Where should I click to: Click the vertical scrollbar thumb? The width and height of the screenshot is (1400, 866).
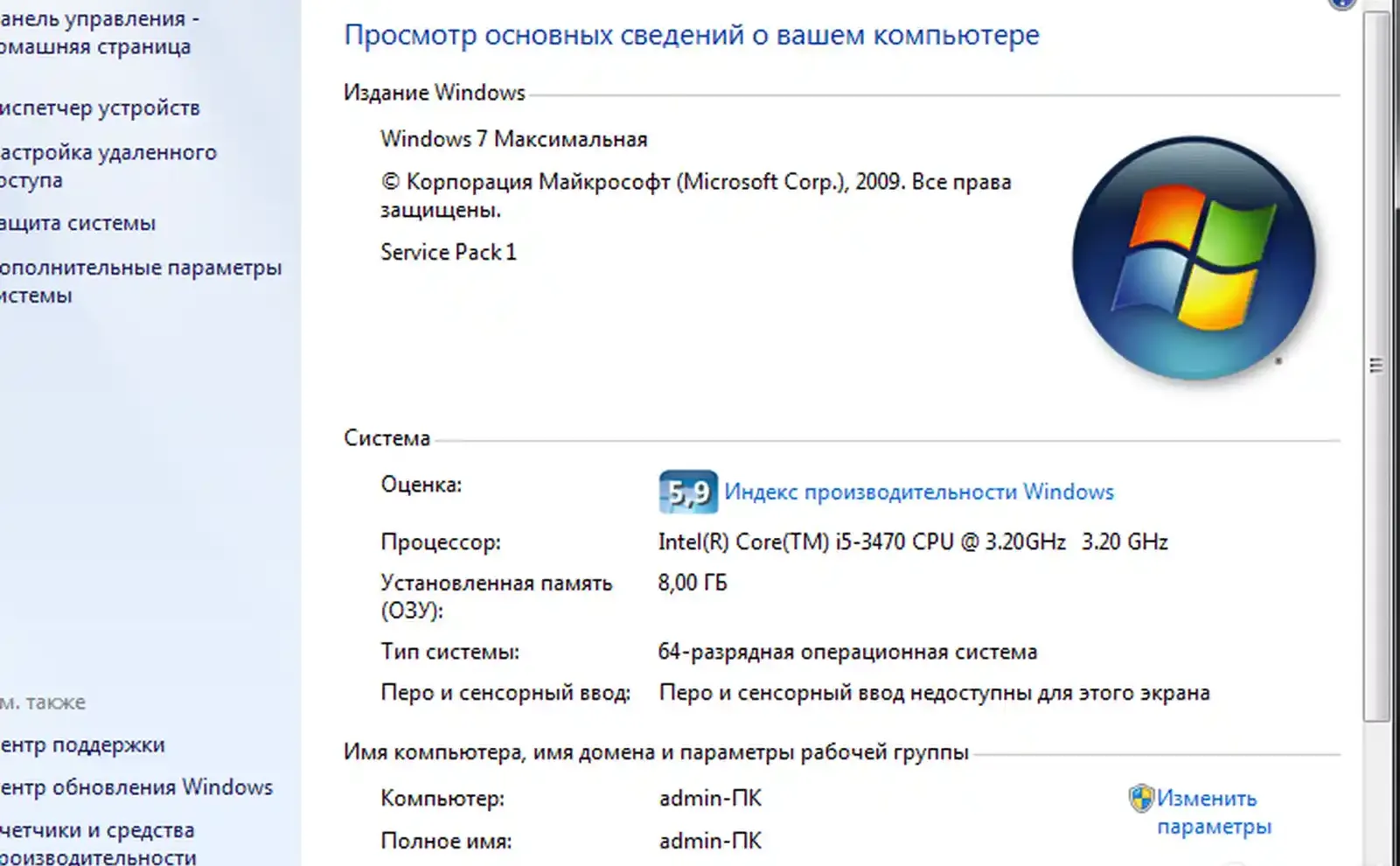1376,366
